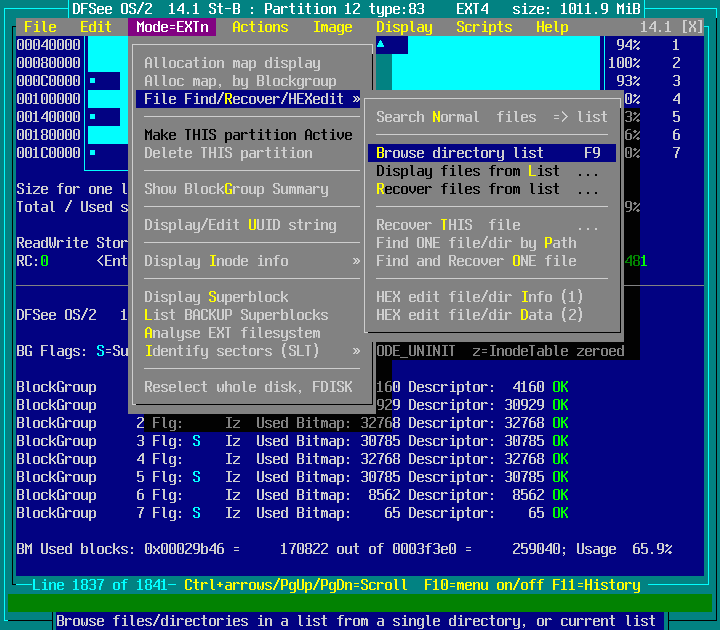Expand Identify sectors (SLT) submenu
The image size is (720, 630).
tap(250, 351)
